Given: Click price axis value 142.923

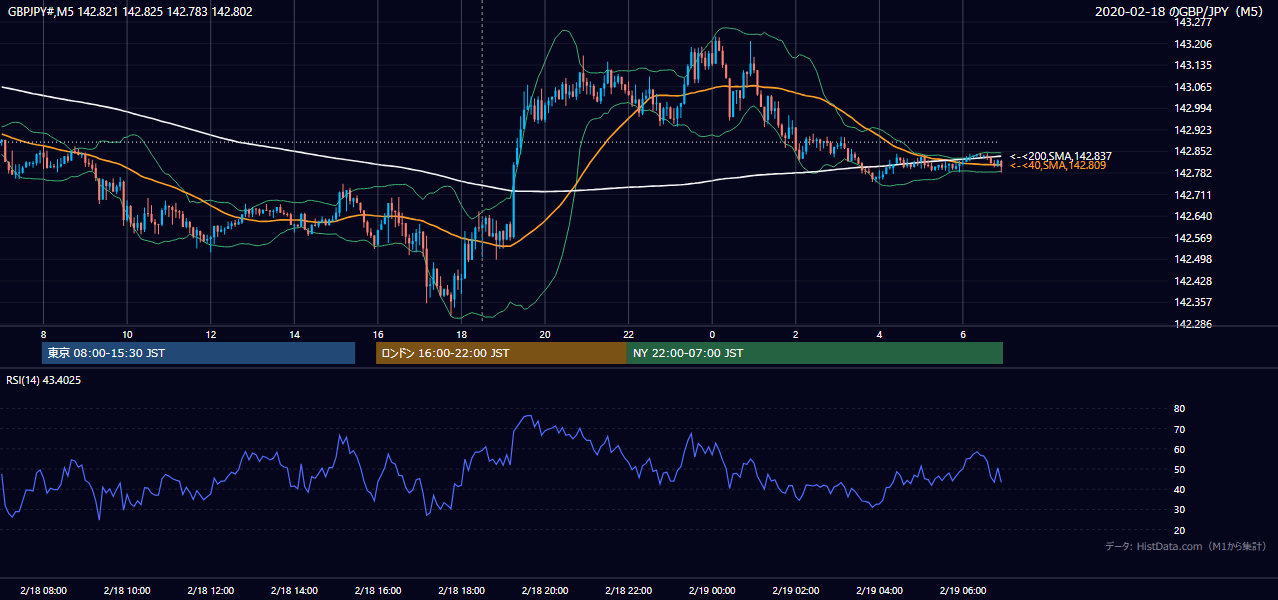Looking at the screenshot, I should pyautogui.click(x=1193, y=130).
